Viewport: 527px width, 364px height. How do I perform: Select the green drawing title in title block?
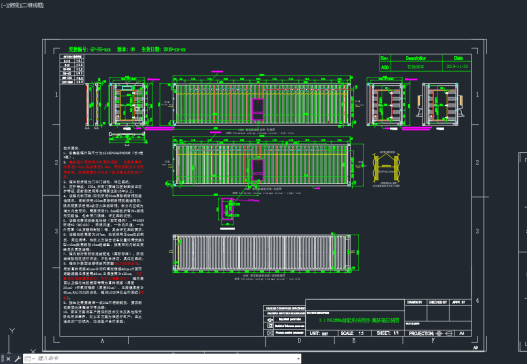point(359,320)
